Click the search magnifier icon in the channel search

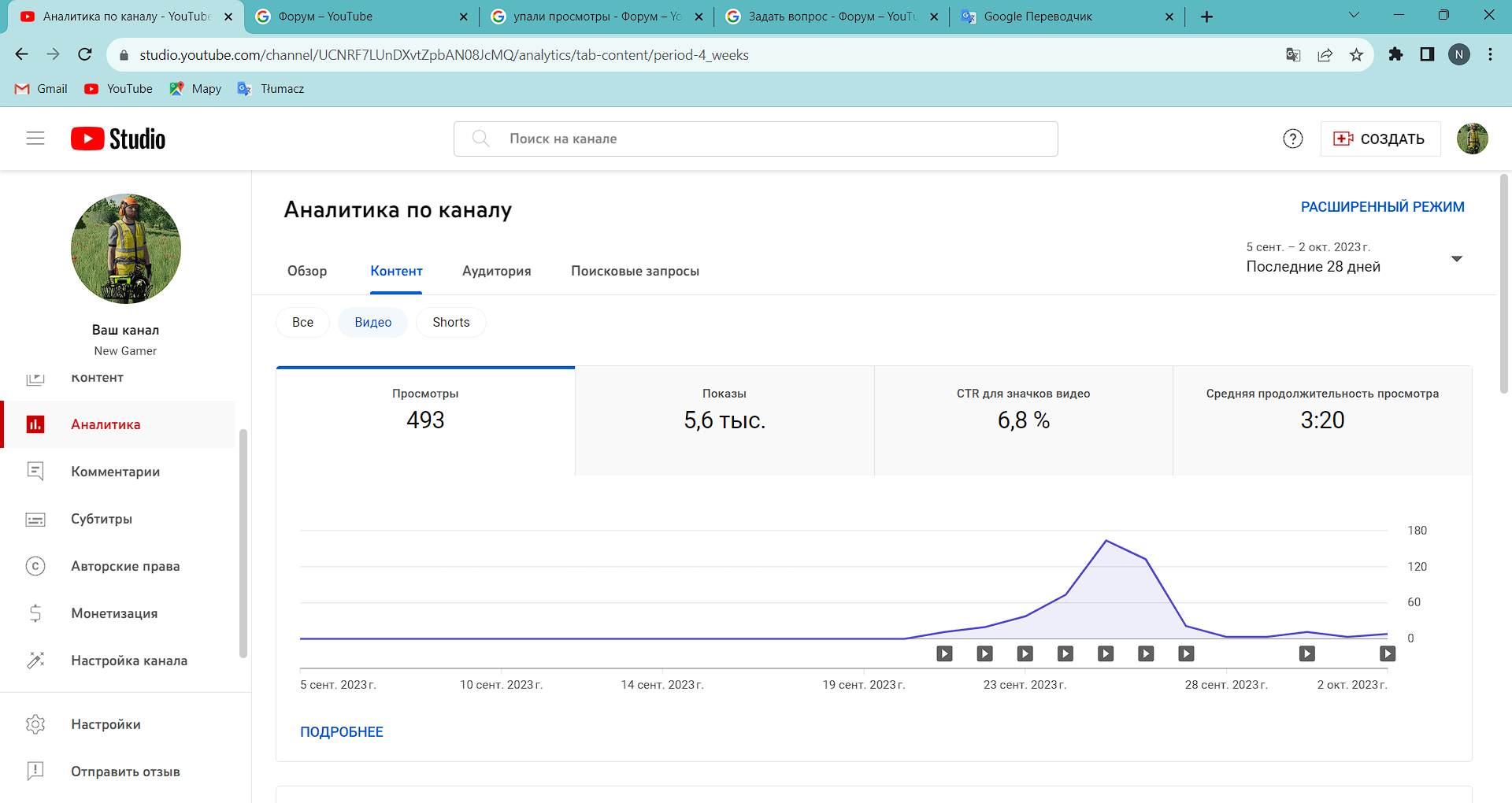(x=480, y=139)
